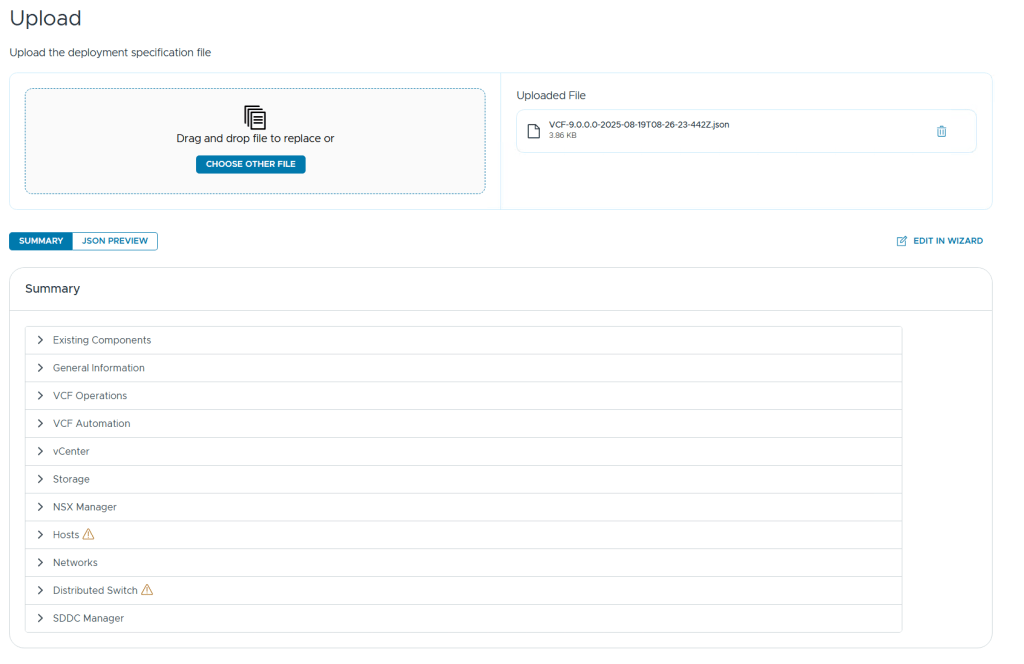
Task: Expand the SDDC Manager section
Action: click(41, 618)
